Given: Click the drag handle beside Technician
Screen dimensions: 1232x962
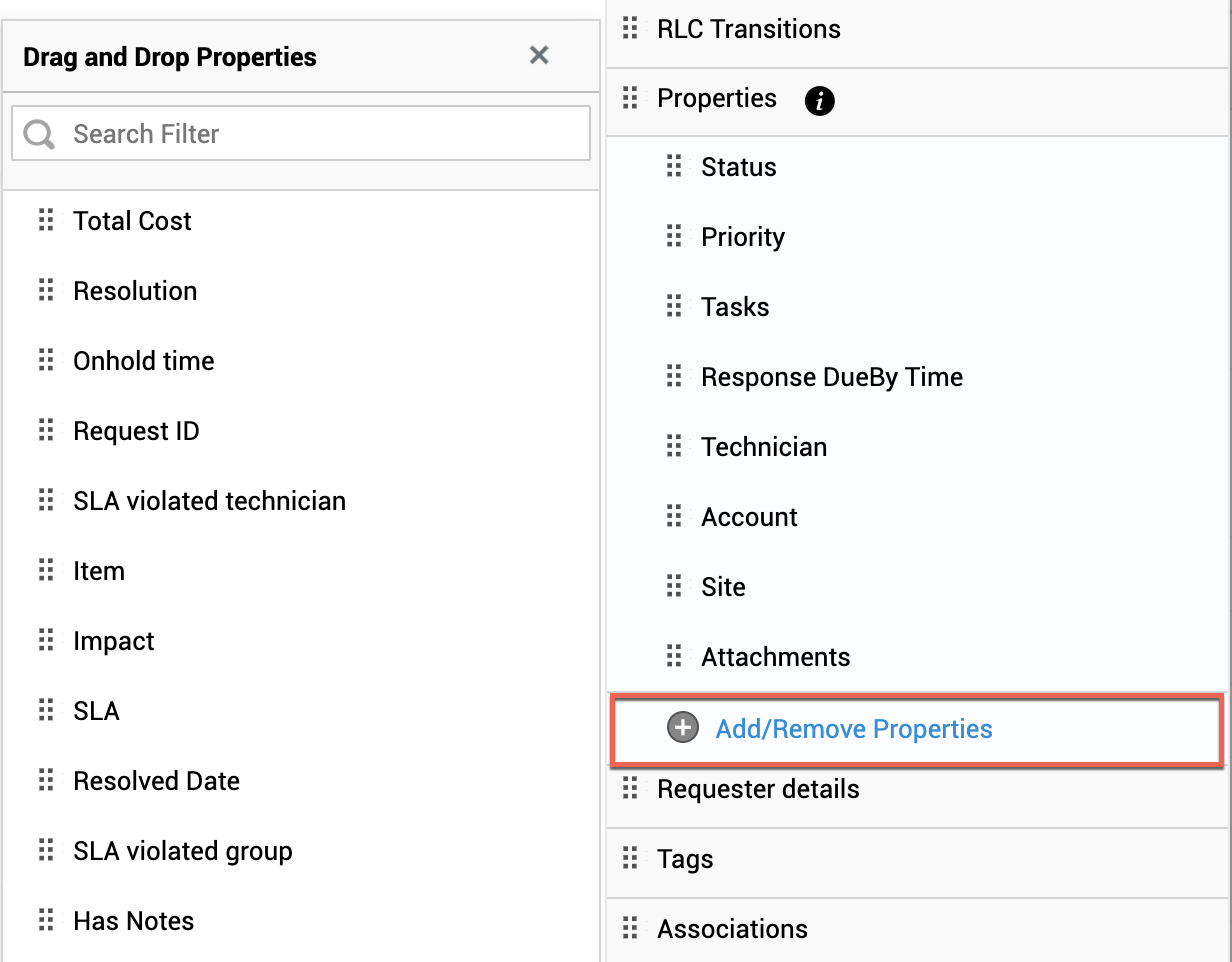Looking at the screenshot, I should pos(674,447).
